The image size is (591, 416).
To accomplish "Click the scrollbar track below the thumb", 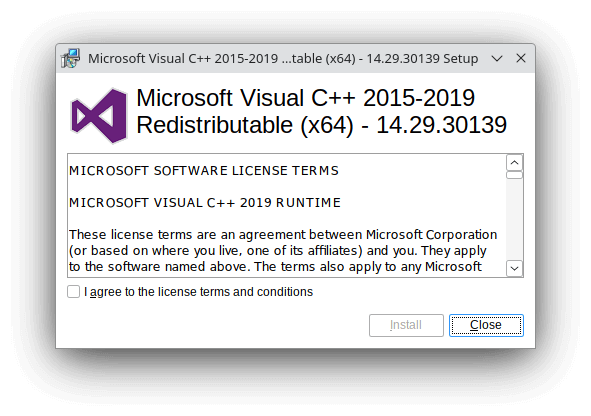I will 514,220.
